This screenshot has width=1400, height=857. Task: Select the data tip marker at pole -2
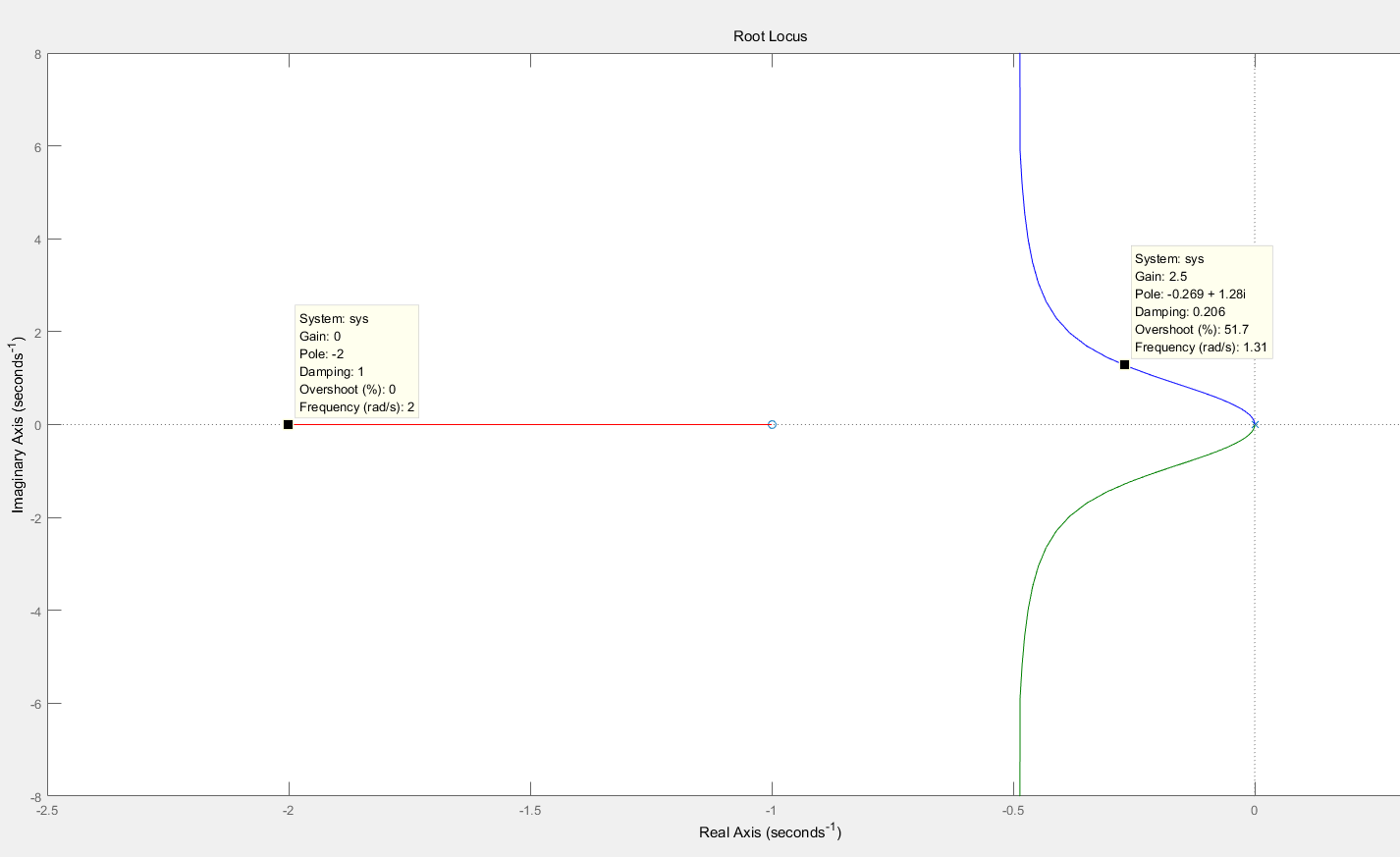[x=288, y=424]
